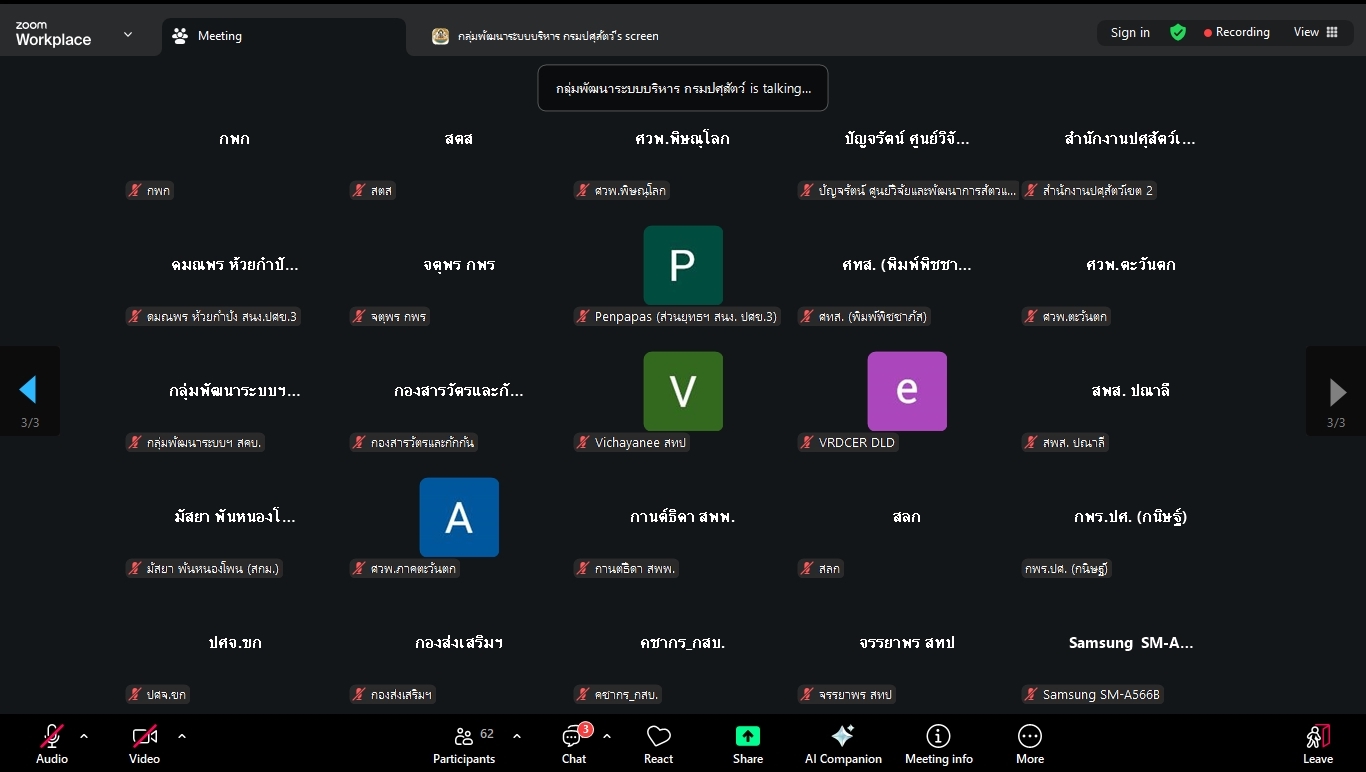This screenshot has width=1366, height=772.
Task: Go to previous gallery page with left arrow
Action: [28, 391]
